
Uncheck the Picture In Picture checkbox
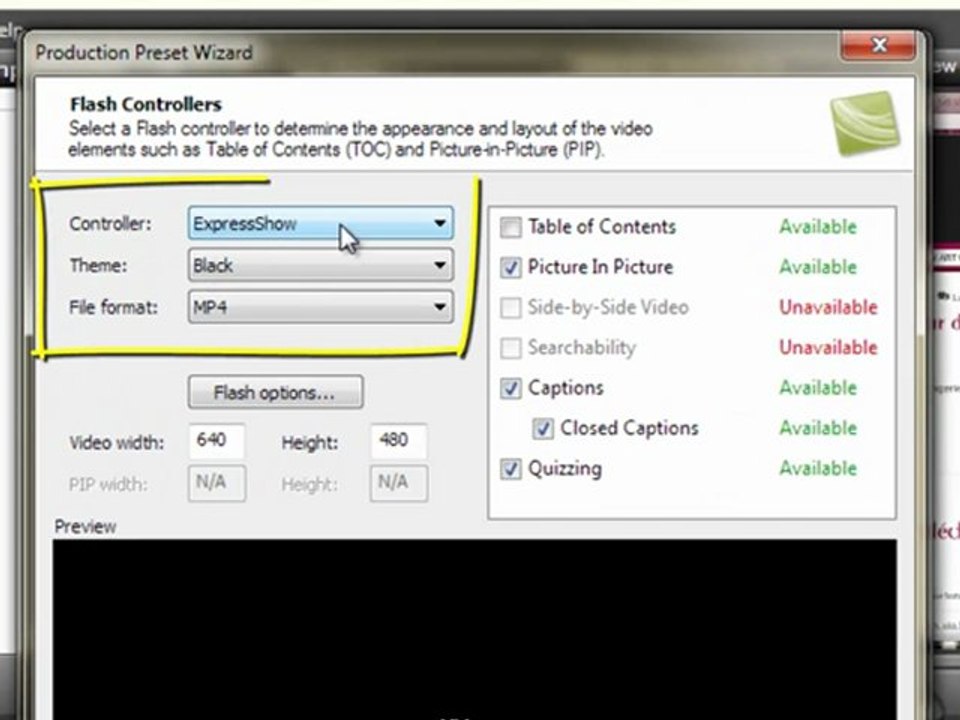tap(511, 268)
